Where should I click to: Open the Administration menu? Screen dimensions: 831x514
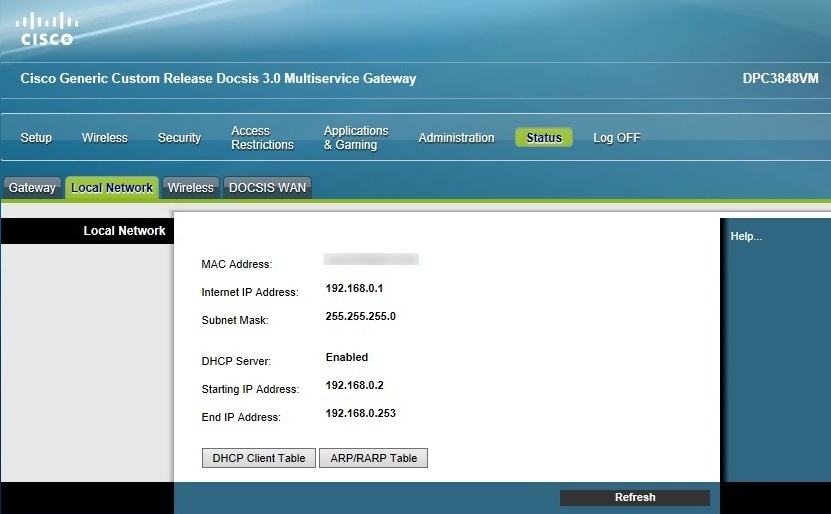click(456, 138)
